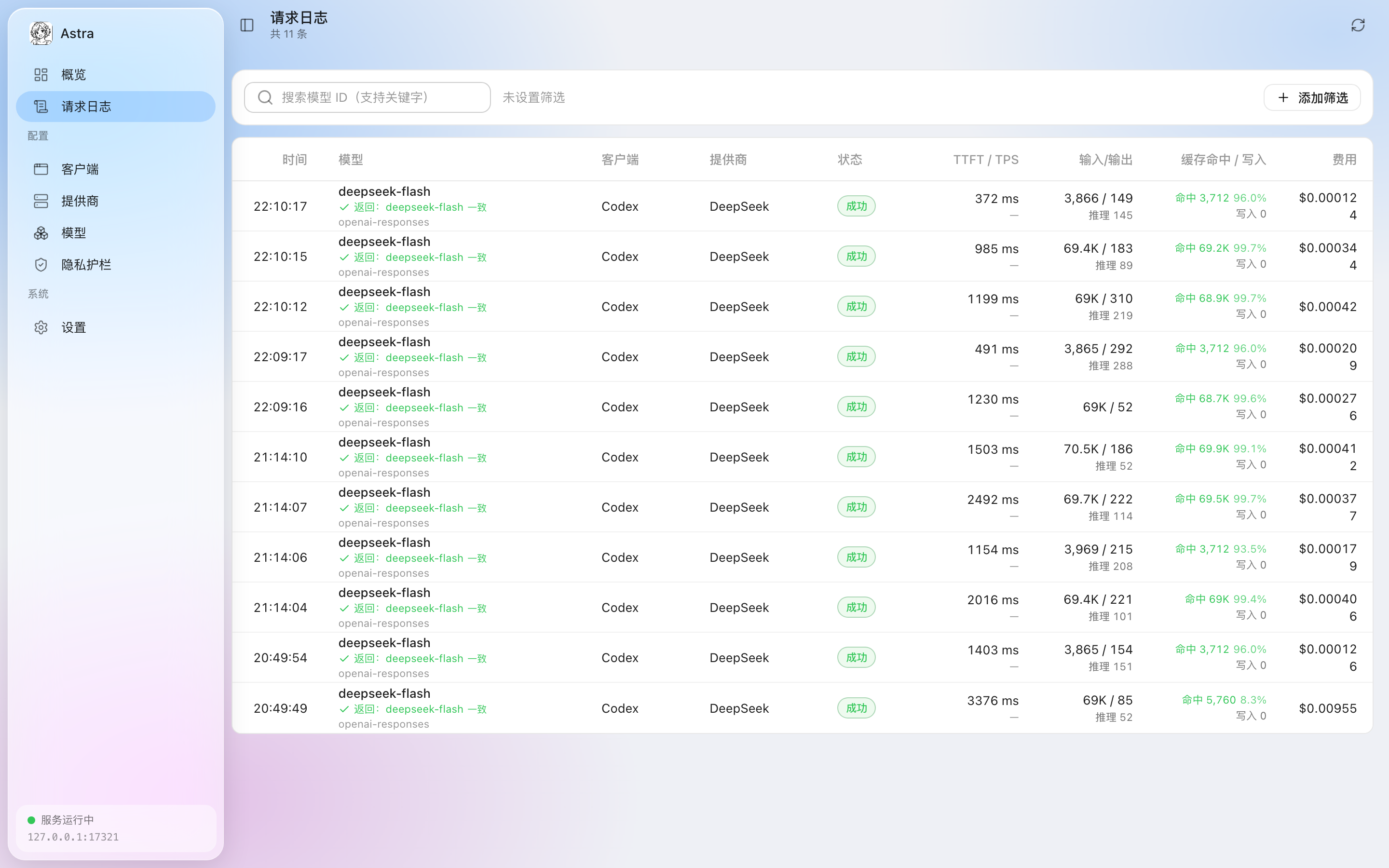This screenshot has width=1389, height=868.
Task: Click the 模型 cubes icon
Action: click(x=41, y=232)
